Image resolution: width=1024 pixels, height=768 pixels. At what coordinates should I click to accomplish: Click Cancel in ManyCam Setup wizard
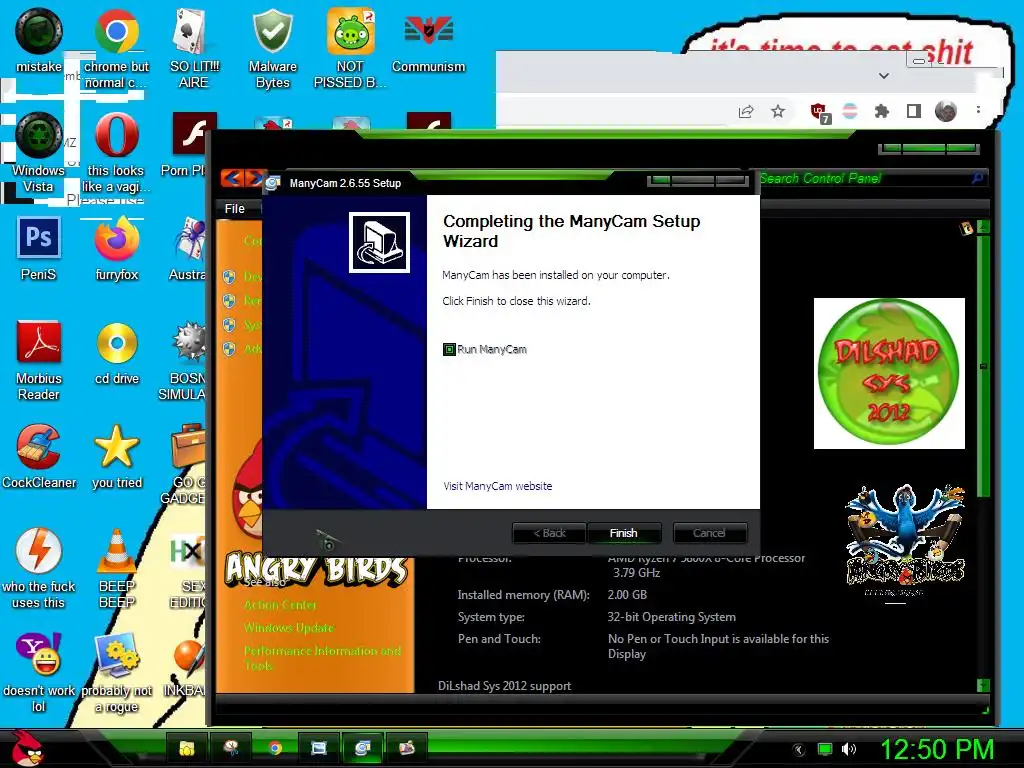click(x=709, y=533)
